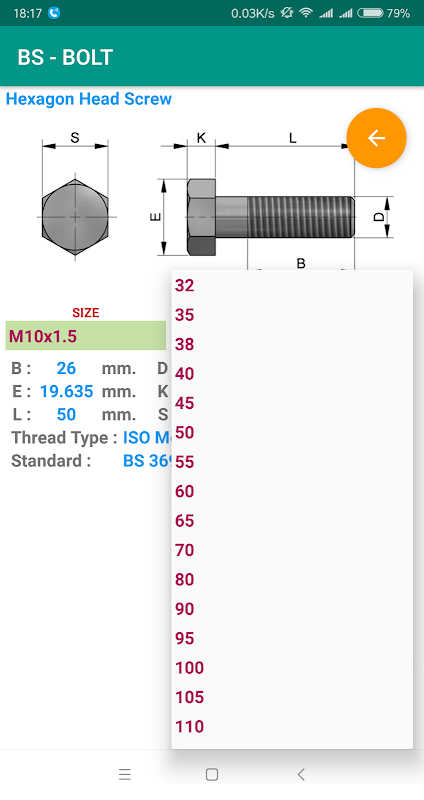This screenshot has width=424, height=800.
Task: Tap the hexagon head top-view drawing
Action: click(x=75, y=195)
